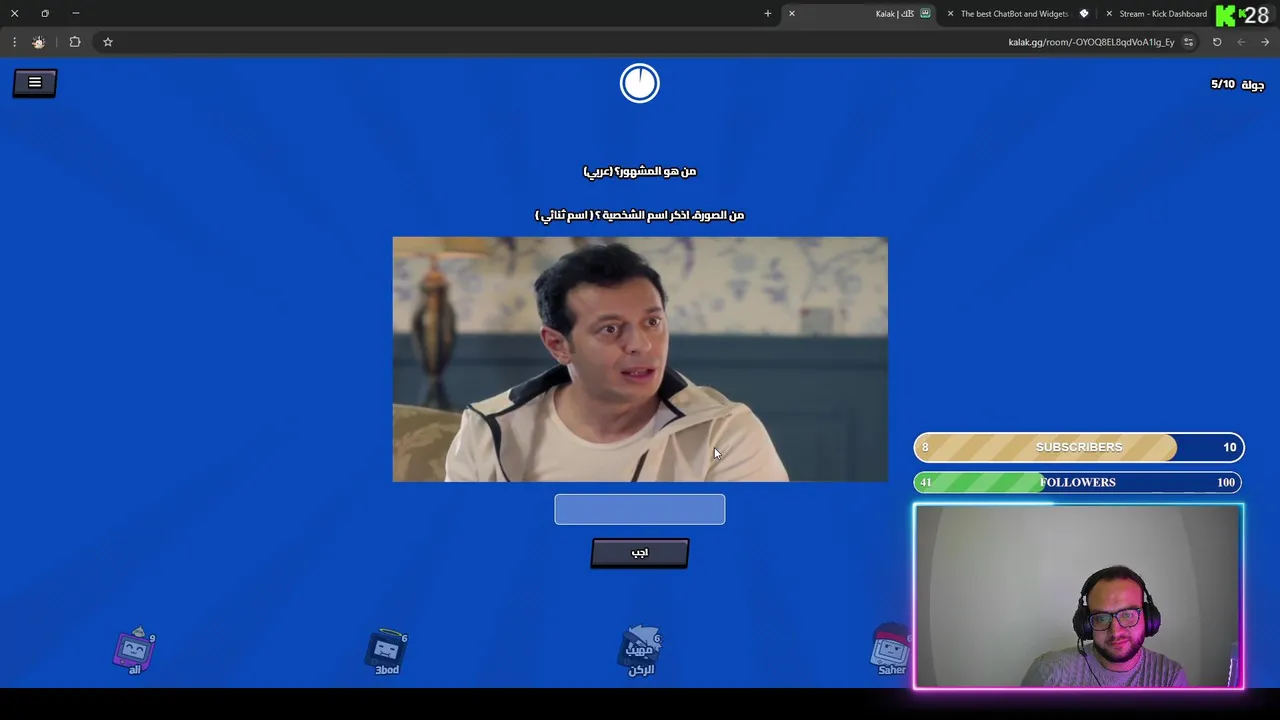Bookmark this page with the star icon
The width and height of the screenshot is (1280, 720).
coord(108,42)
